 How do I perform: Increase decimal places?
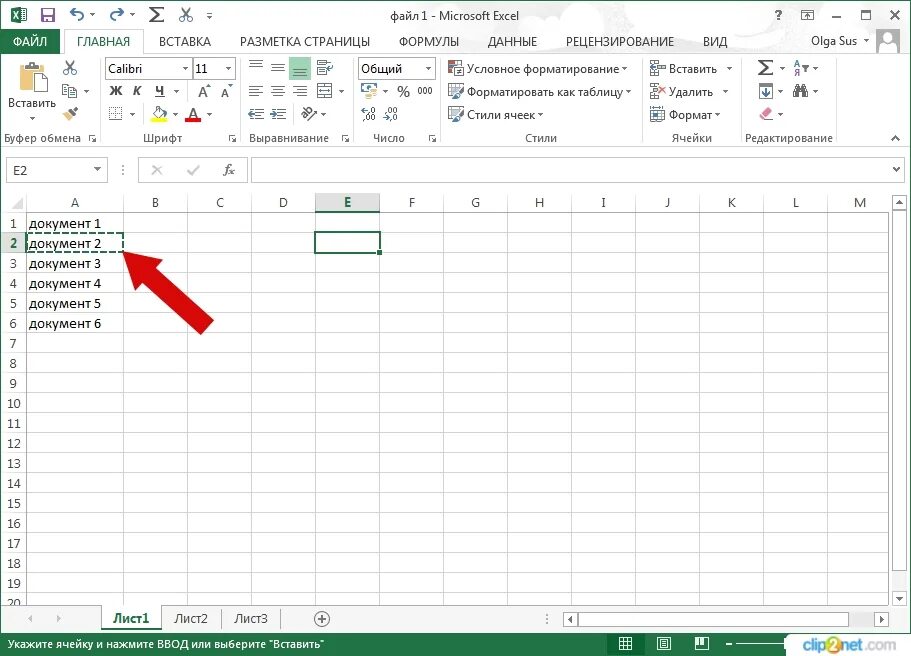coord(368,114)
